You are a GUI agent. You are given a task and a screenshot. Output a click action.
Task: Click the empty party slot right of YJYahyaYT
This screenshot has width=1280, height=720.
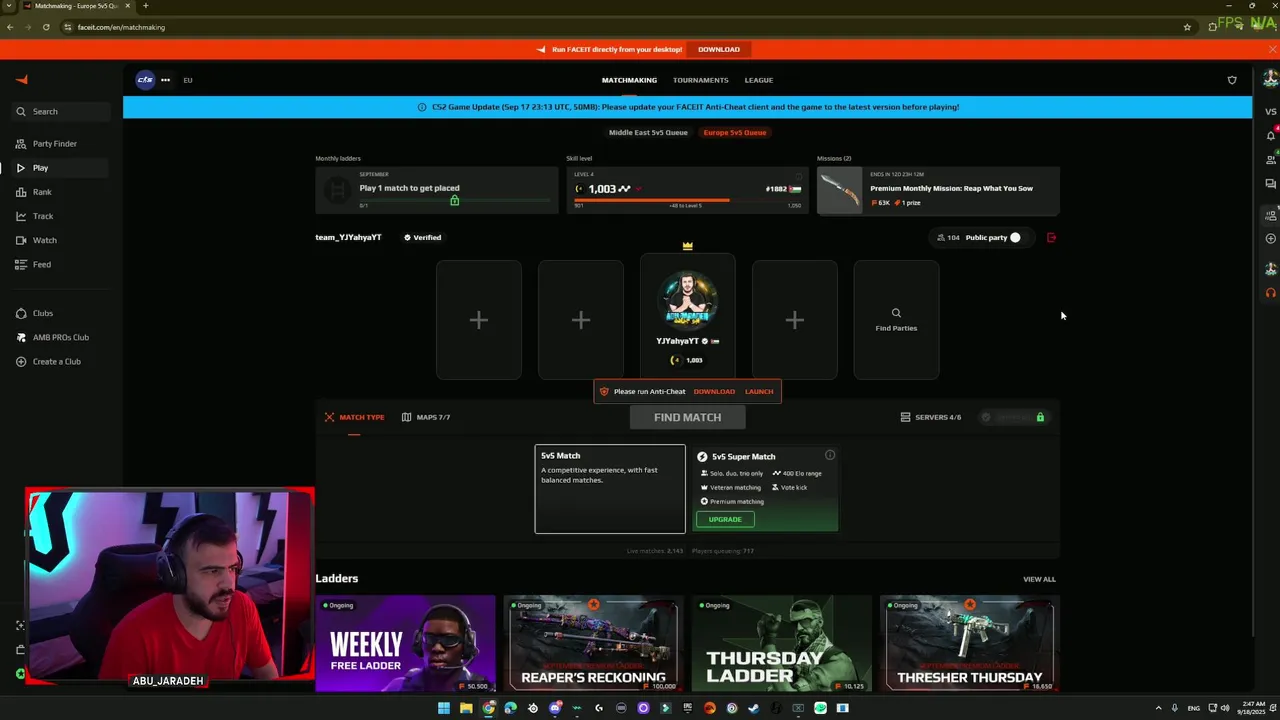[795, 320]
